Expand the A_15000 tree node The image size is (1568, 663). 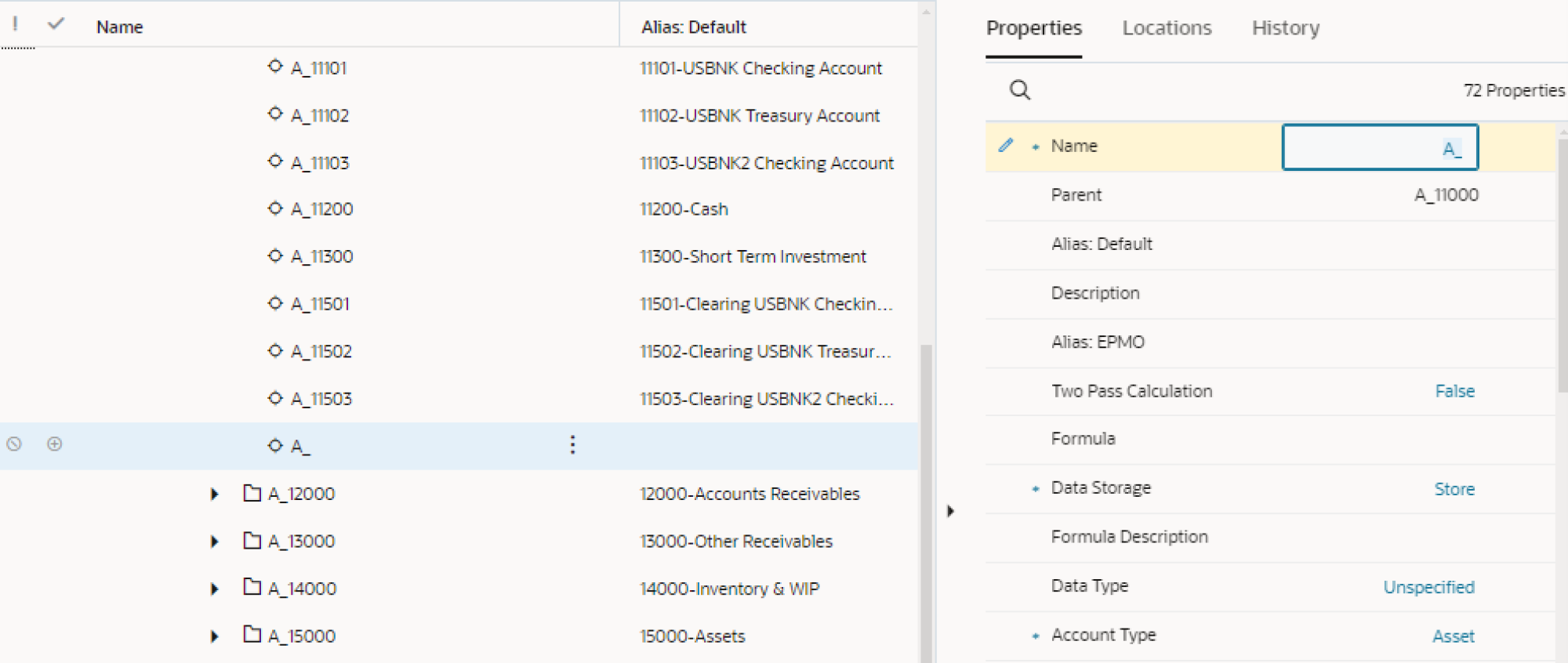[x=214, y=636]
